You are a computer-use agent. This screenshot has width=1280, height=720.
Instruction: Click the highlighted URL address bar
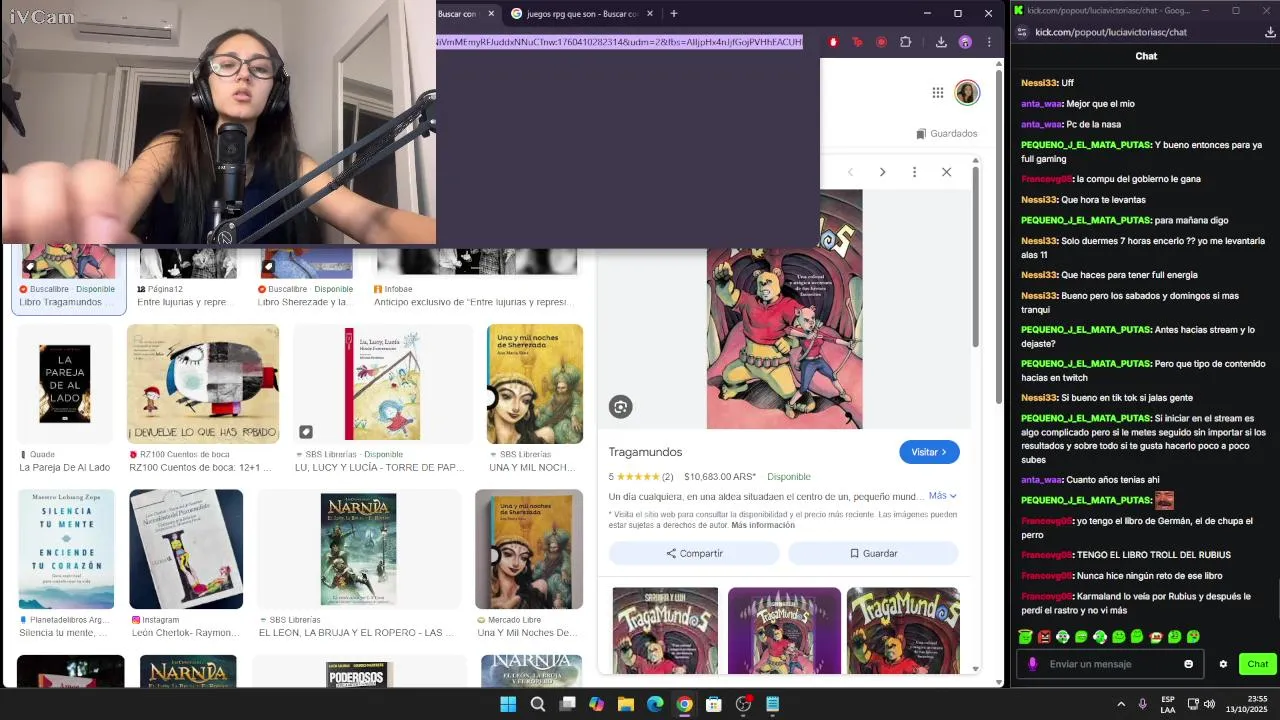(619, 42)
